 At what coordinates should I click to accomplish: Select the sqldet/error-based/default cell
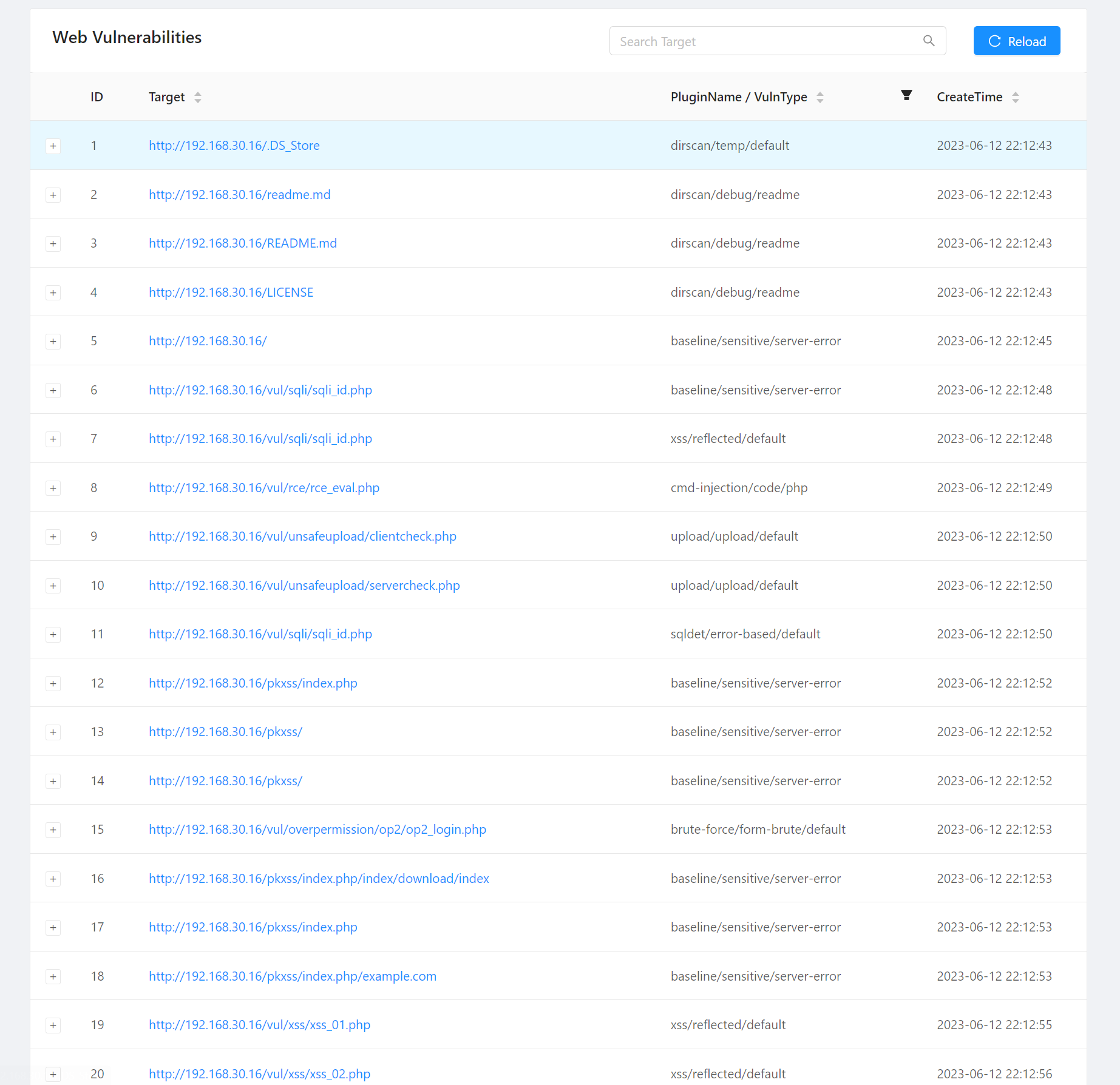click(745, 634)
